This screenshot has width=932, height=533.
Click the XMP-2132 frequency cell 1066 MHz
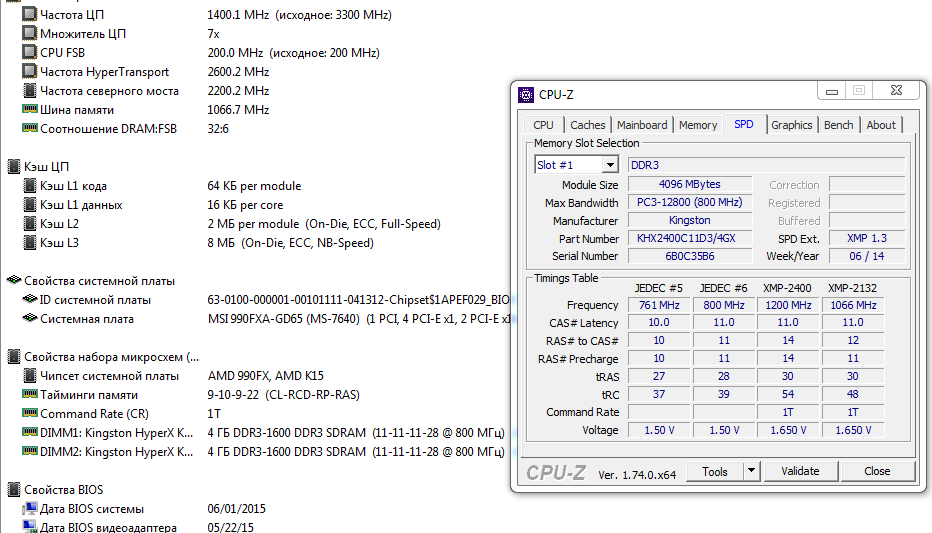[854, 305]
